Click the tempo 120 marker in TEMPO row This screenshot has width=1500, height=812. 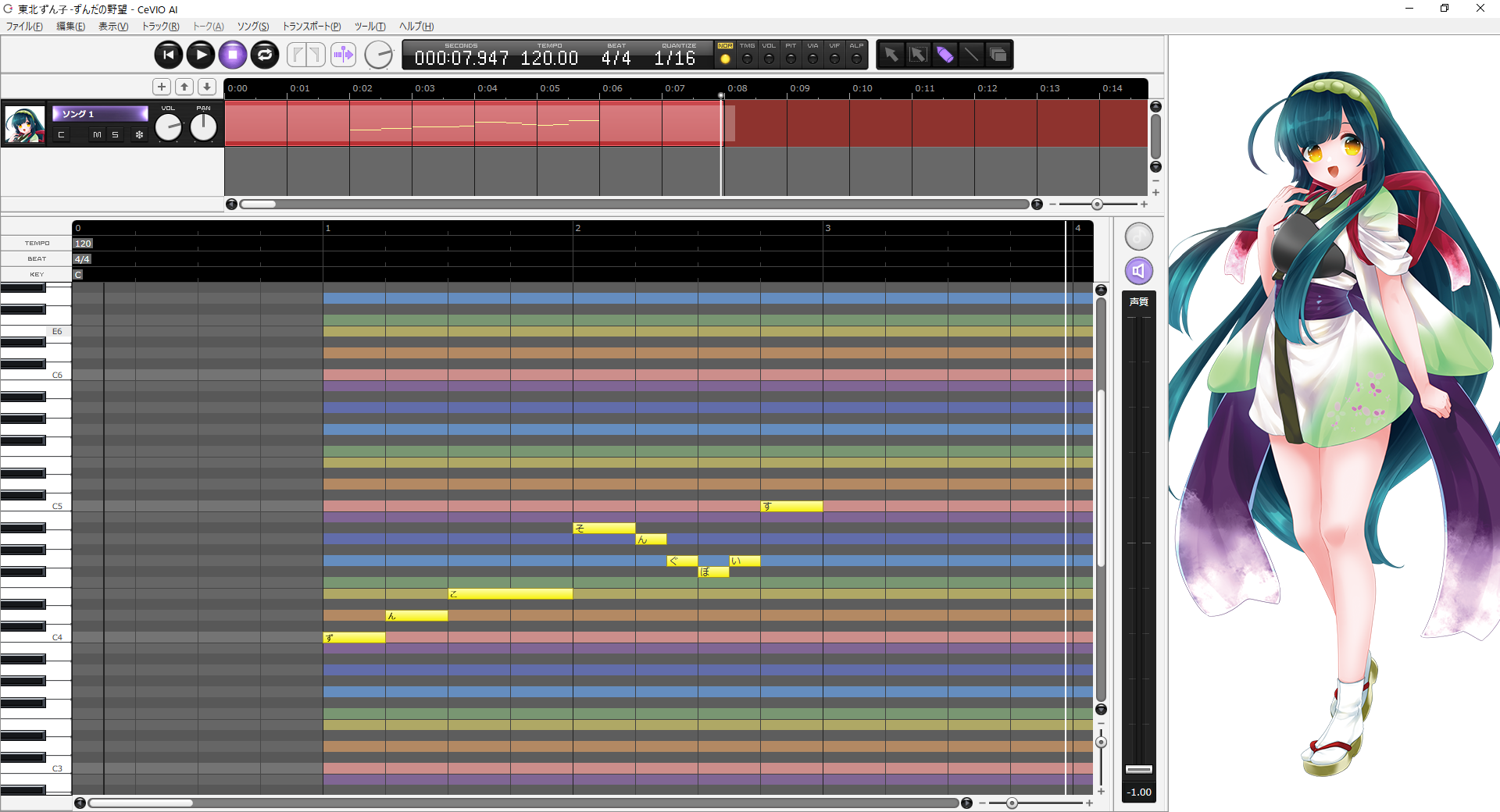pos(83,244)
